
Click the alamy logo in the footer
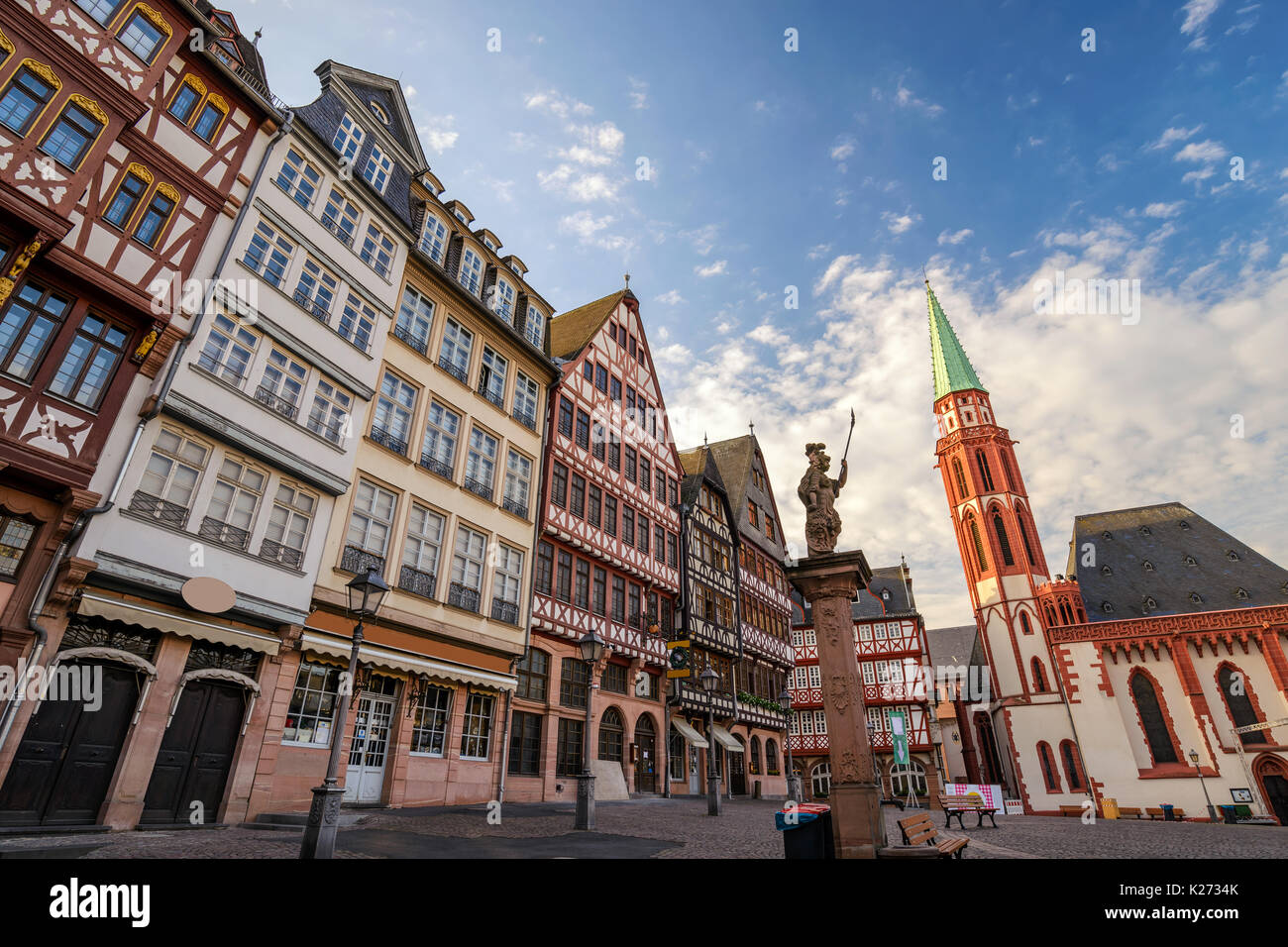tap(100, 901)
